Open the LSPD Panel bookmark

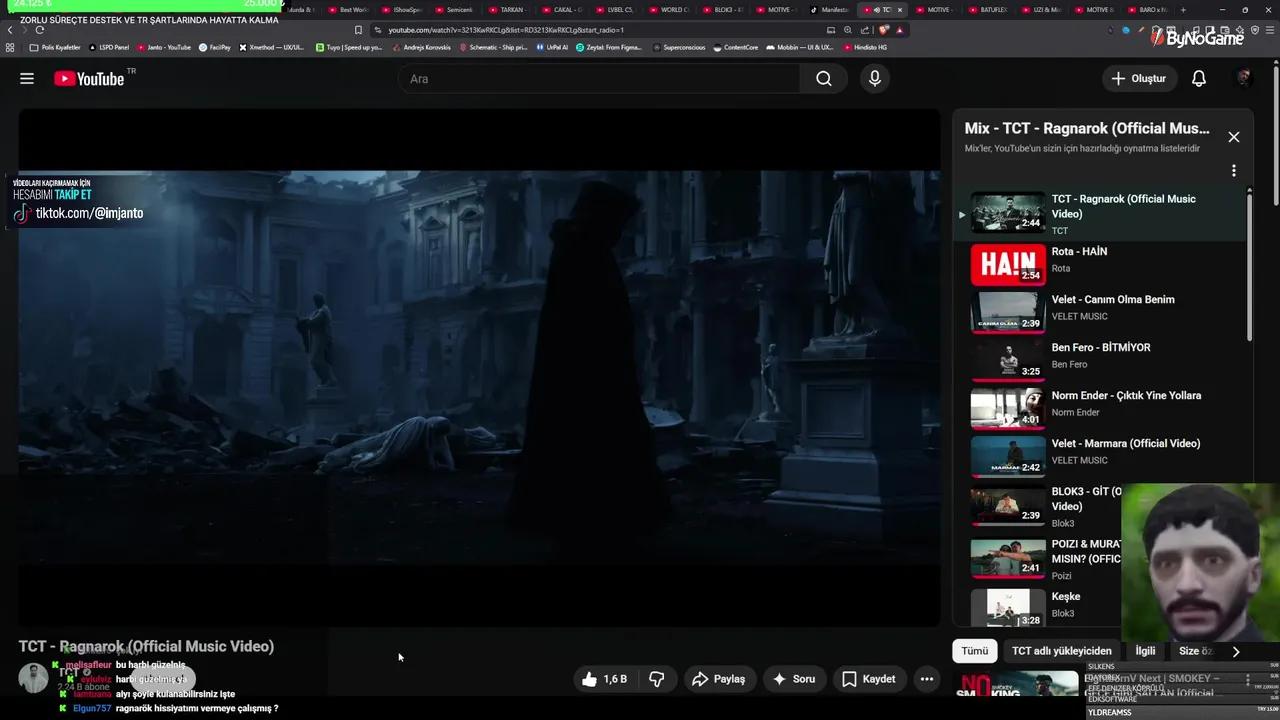tap(109, 47)
